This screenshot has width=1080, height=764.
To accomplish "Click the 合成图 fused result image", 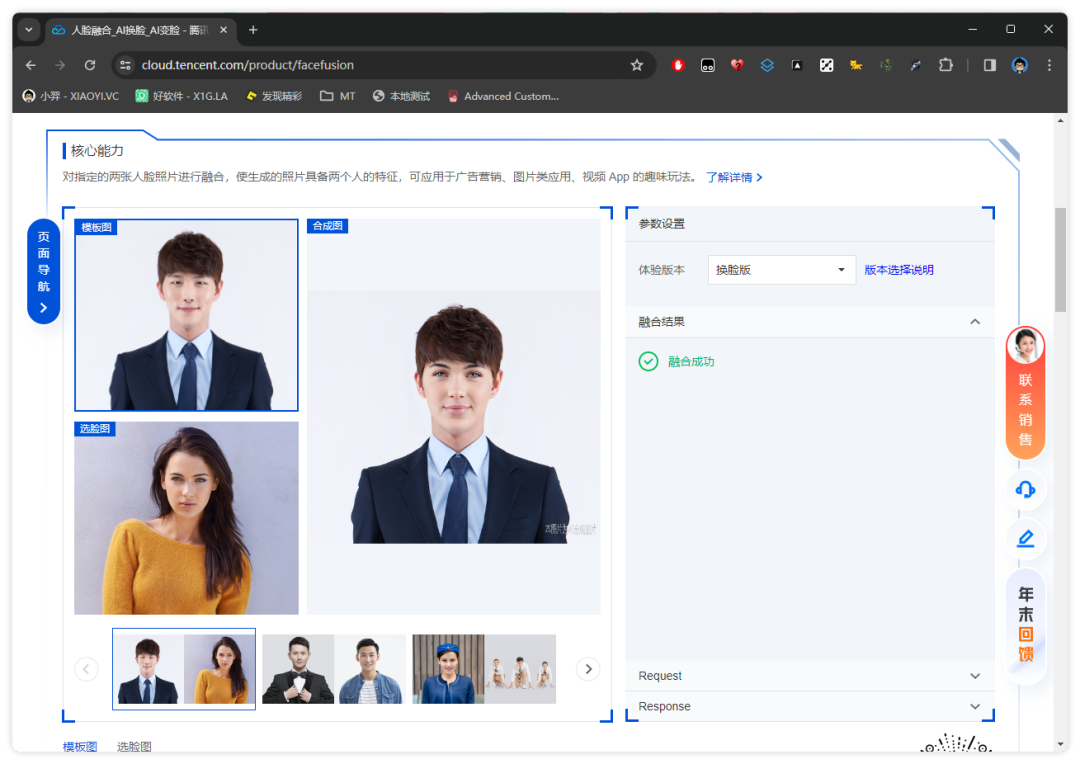I will pos(454,416).
